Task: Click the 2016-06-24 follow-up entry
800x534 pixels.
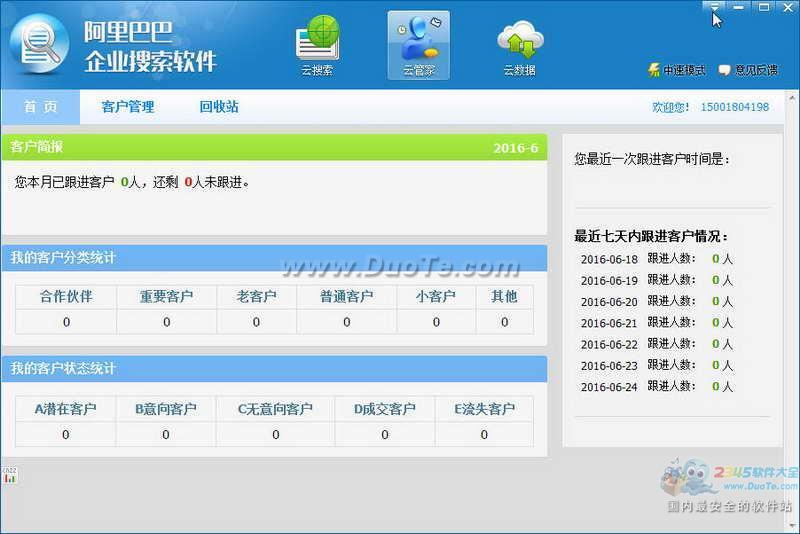Action: pos(609,387)
